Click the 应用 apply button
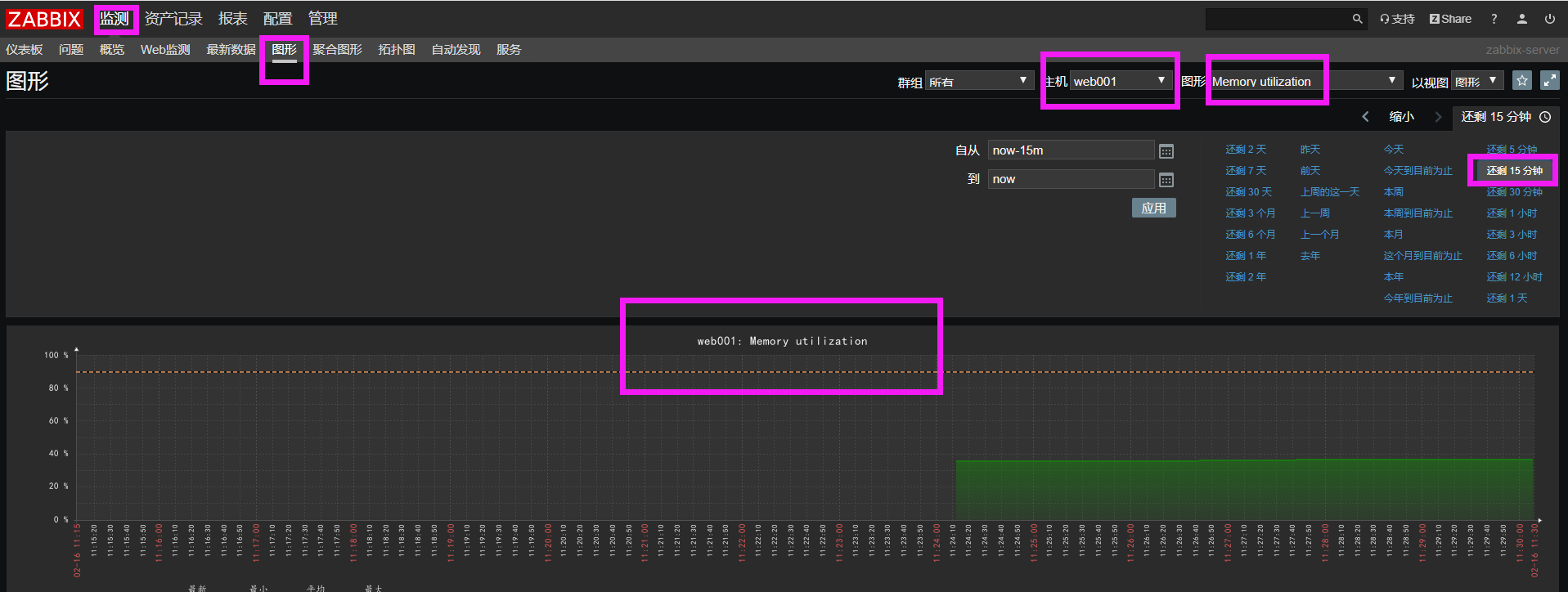 1154,208
